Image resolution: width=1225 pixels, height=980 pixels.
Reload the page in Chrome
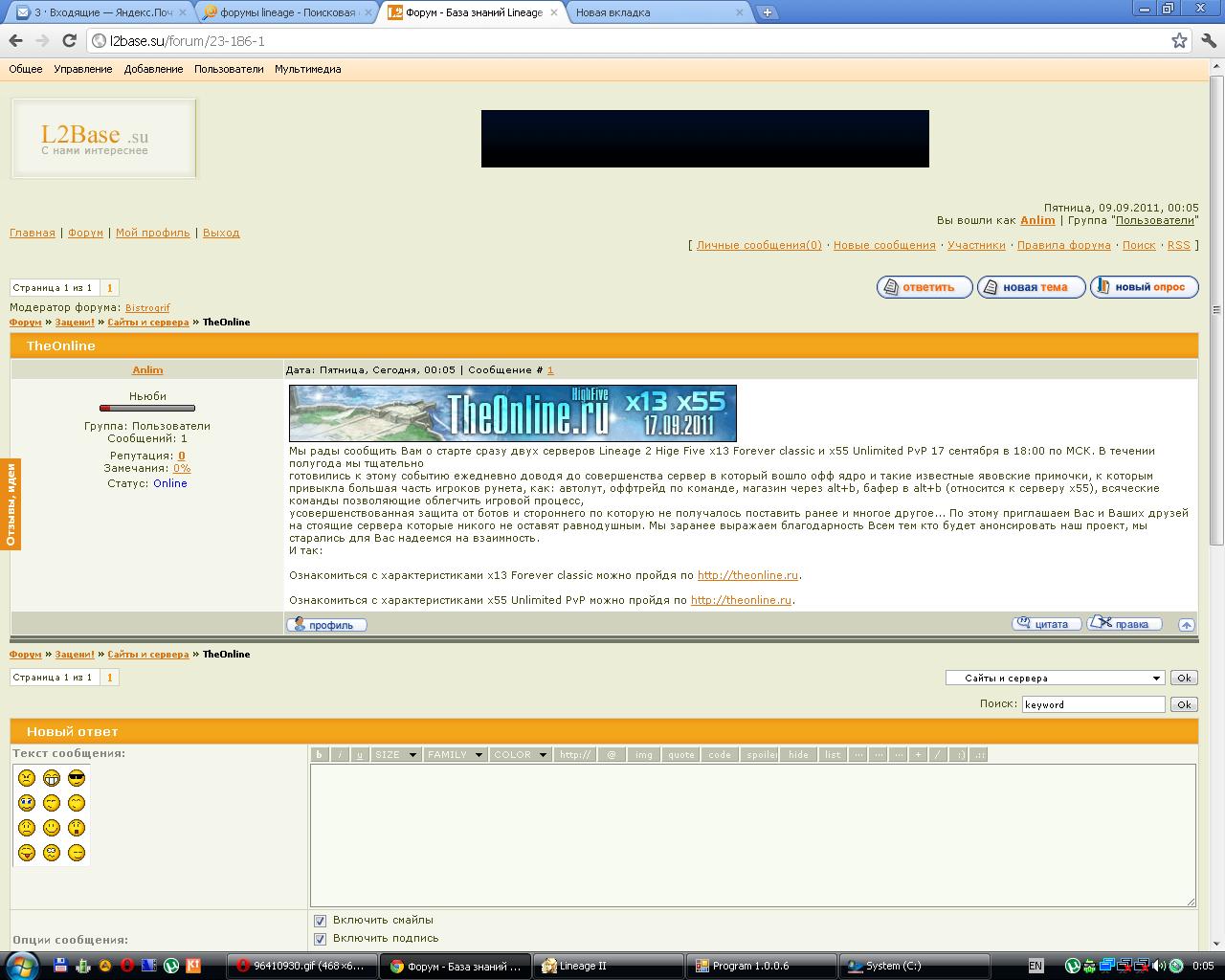pos(69,40)
